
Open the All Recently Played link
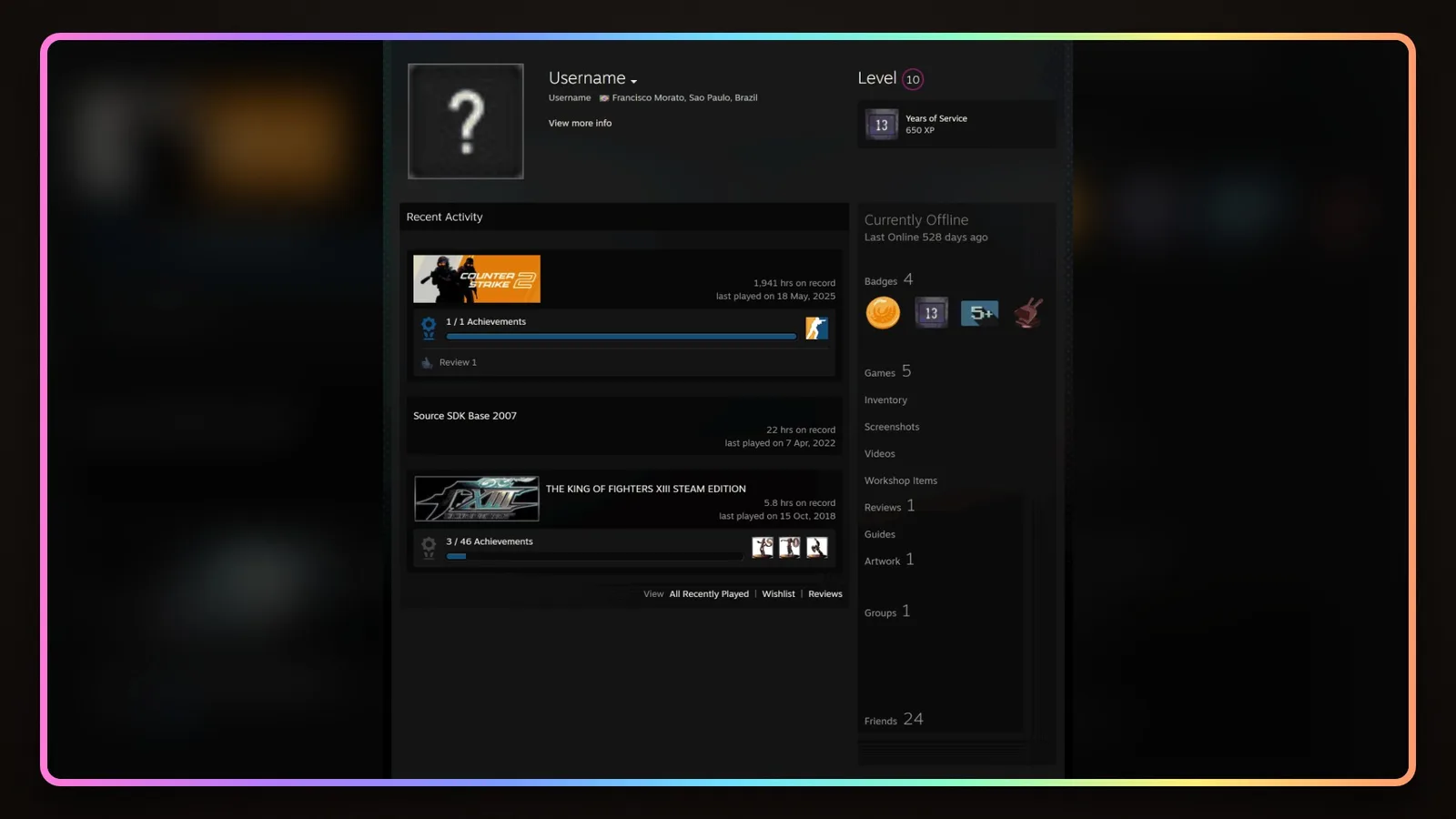[709, 594]
